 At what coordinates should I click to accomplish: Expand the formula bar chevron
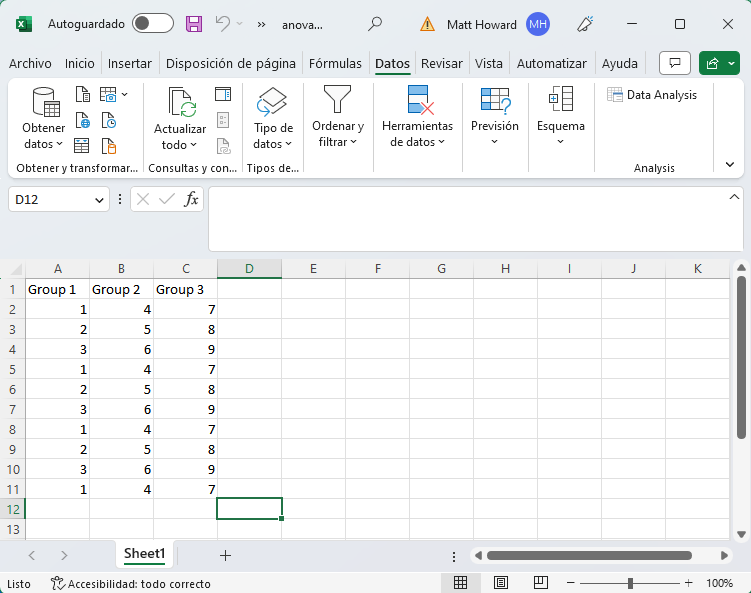[x=735, y=198]
